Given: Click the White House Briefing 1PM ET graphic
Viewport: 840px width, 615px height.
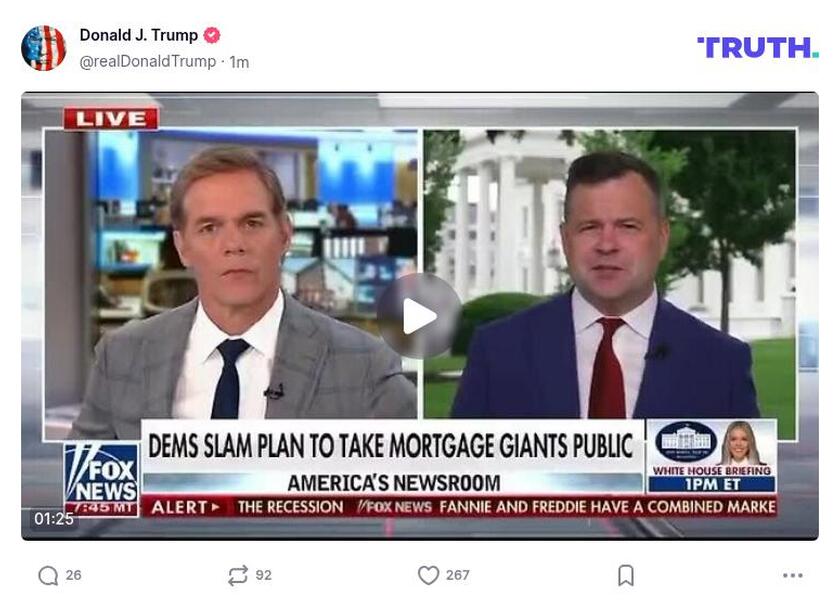Looking at the screenshot, I should tap(712, 456).
